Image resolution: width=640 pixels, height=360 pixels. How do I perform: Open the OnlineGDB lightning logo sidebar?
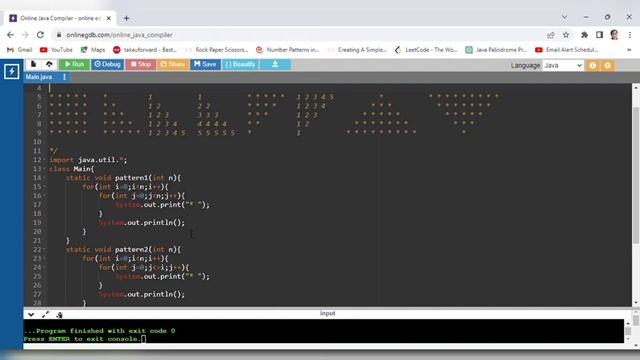tap(11, 71)
